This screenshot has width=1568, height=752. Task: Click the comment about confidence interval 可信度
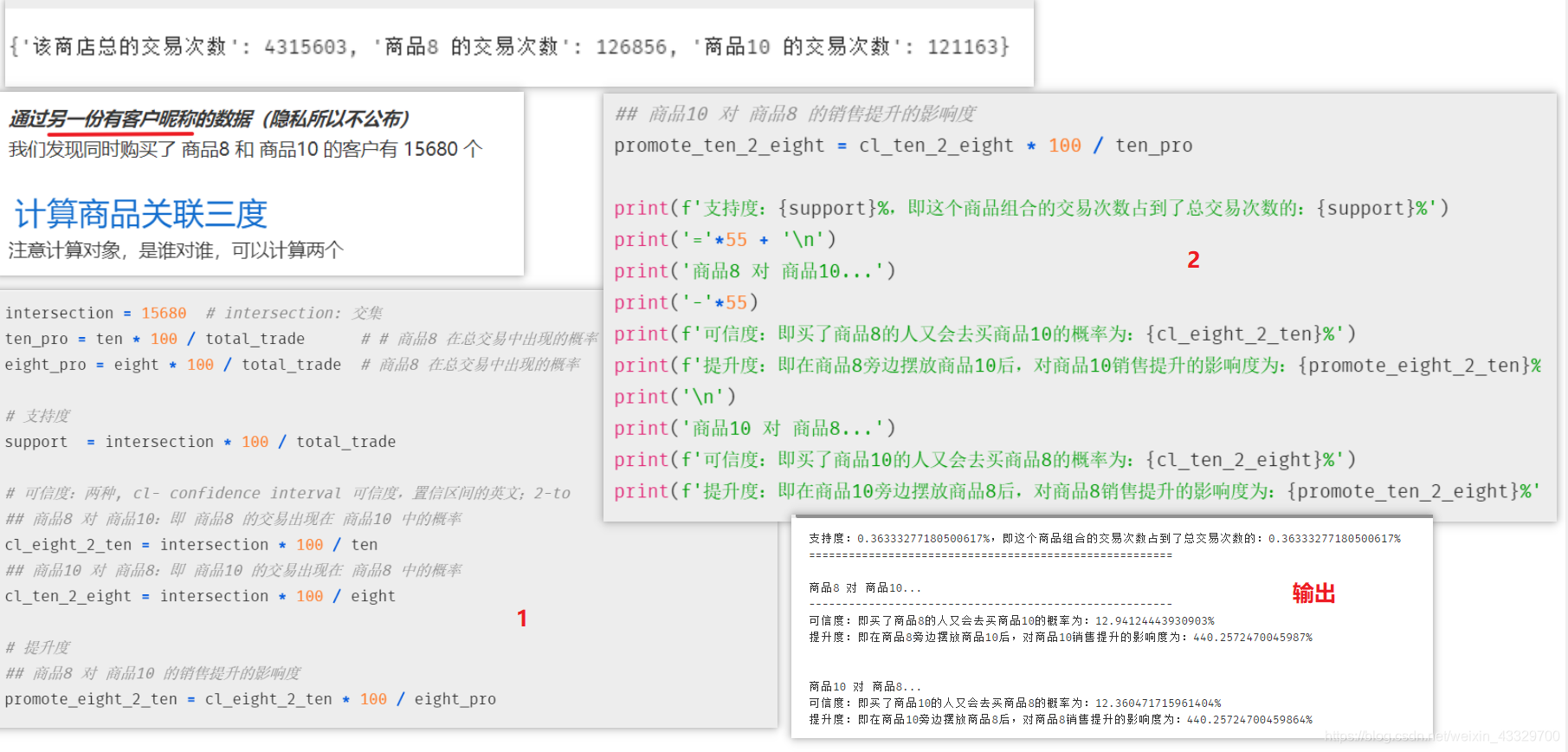click(287, 493)
